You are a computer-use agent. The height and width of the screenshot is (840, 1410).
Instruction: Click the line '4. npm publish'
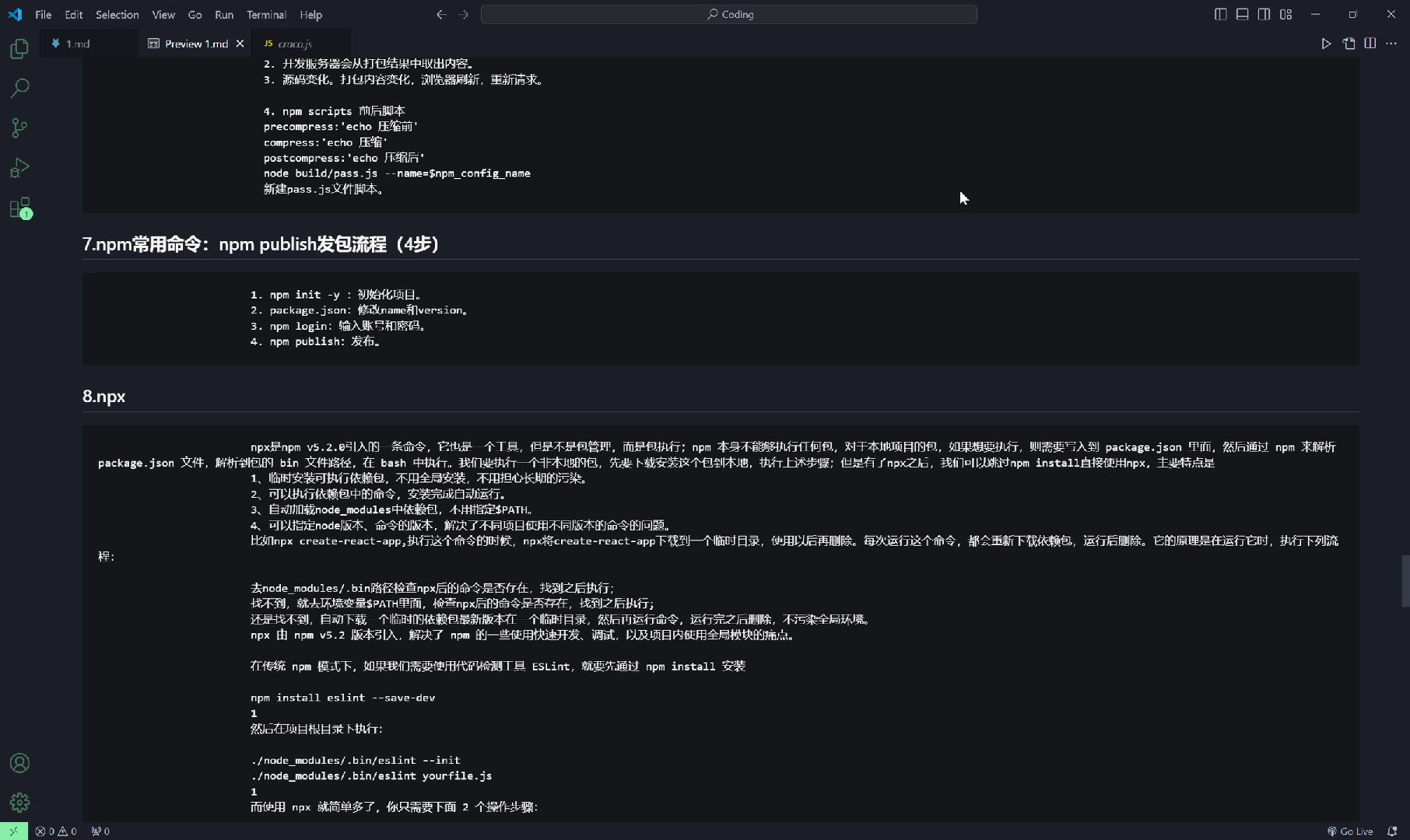[x=315, y=341]
